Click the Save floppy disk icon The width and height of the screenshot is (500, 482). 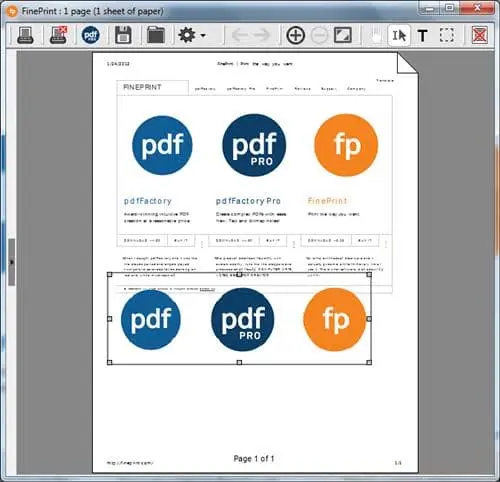coord(123,35)
